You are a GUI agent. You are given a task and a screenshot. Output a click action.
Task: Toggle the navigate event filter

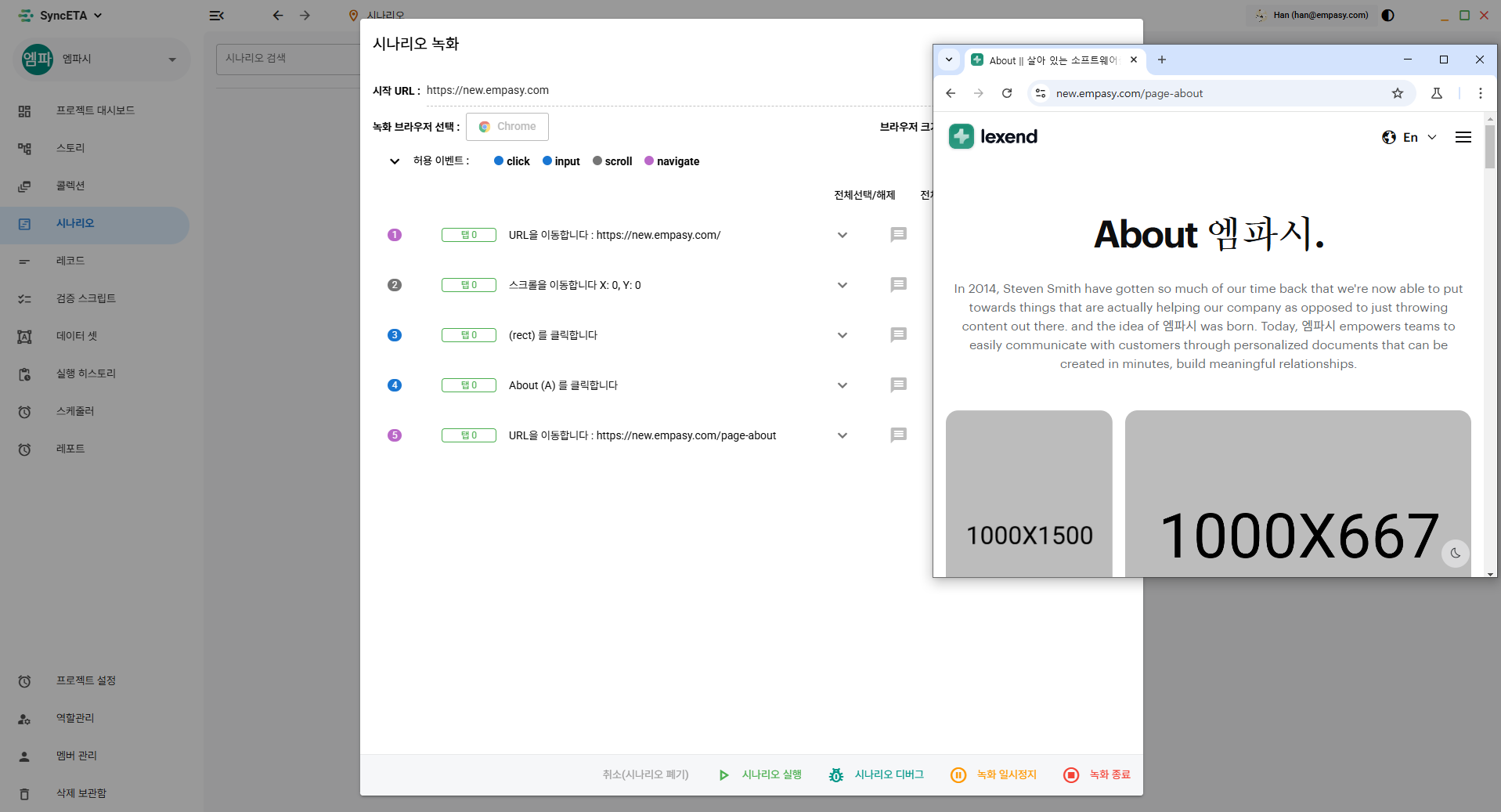pyautogui.click(x=672, y=161)
